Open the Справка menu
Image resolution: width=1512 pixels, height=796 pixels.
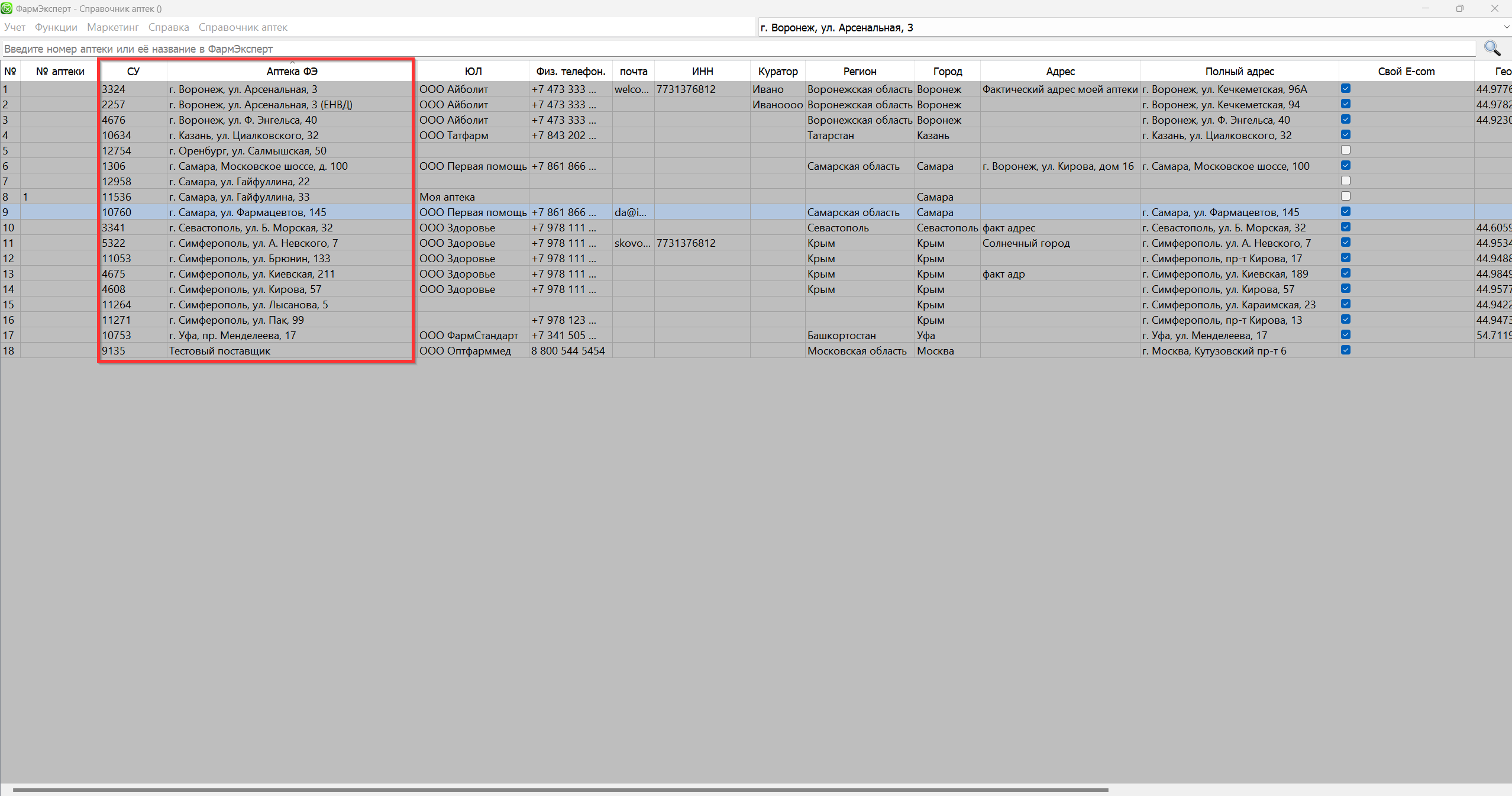pos(169,27)
